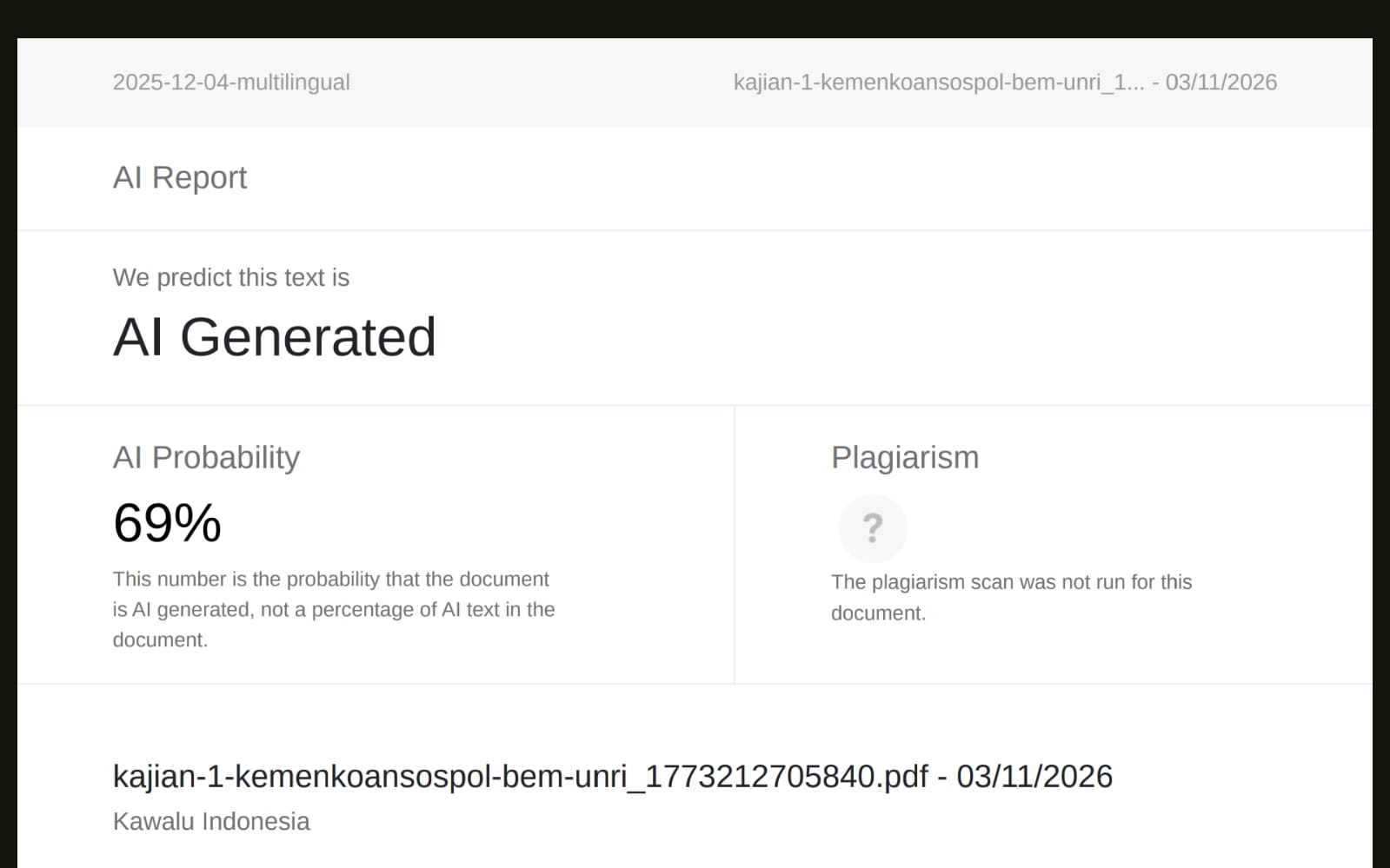Viewport: 1390px width, 868px height.
Task: Click the "2025-12-04-multilingual" model label
Action: point(231,83)
